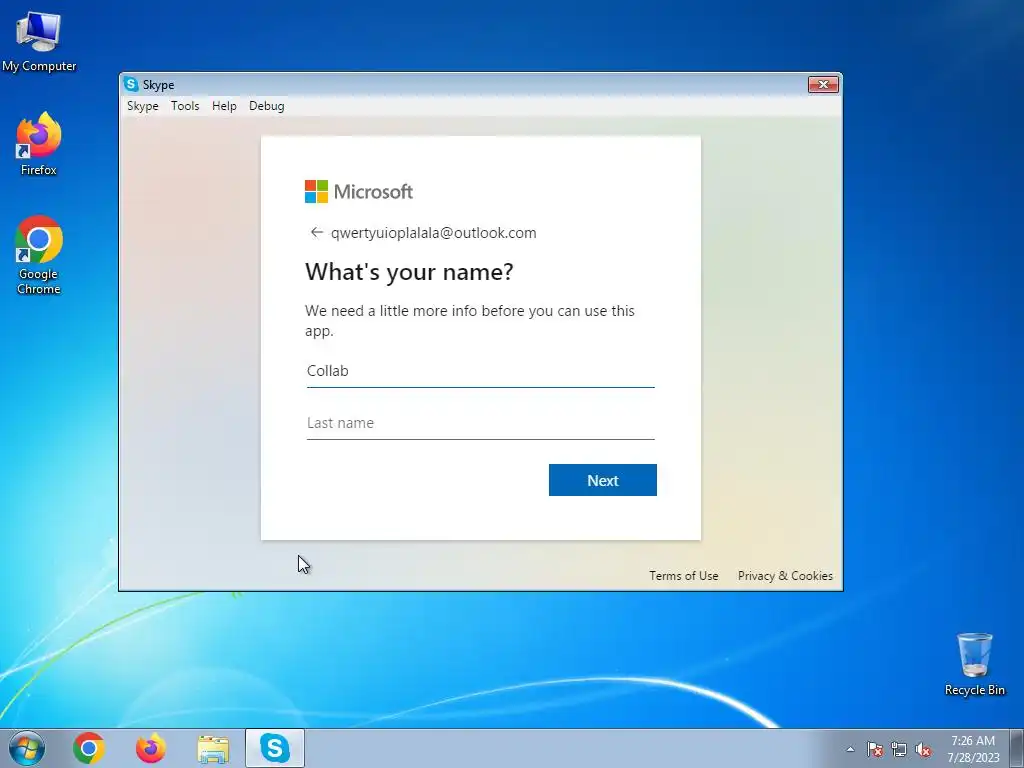Click the Next button
Screen dimensions: 1024x768
pos(603,480)
